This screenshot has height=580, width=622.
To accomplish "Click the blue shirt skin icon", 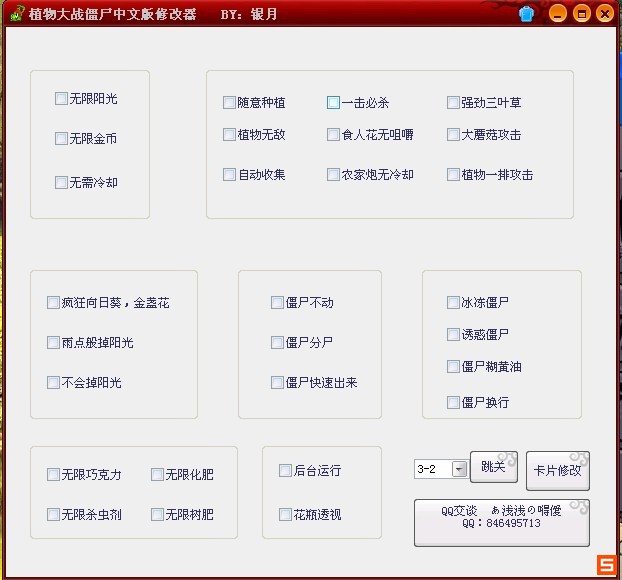I will tap(527, 14).
